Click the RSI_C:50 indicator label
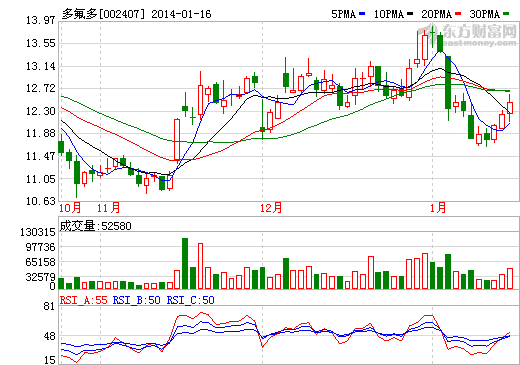The height and width of the screenshot is (365, 520). pyautogui.click(x=190, y=300)
